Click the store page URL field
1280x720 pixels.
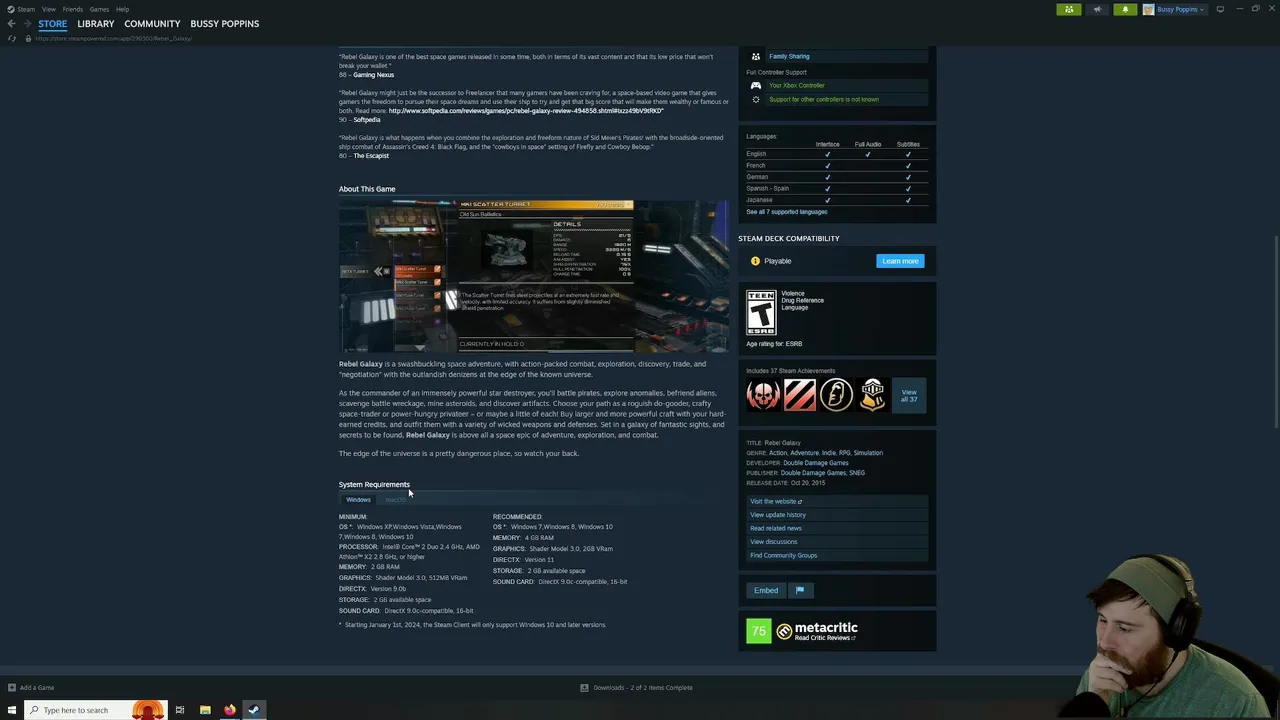113,38
